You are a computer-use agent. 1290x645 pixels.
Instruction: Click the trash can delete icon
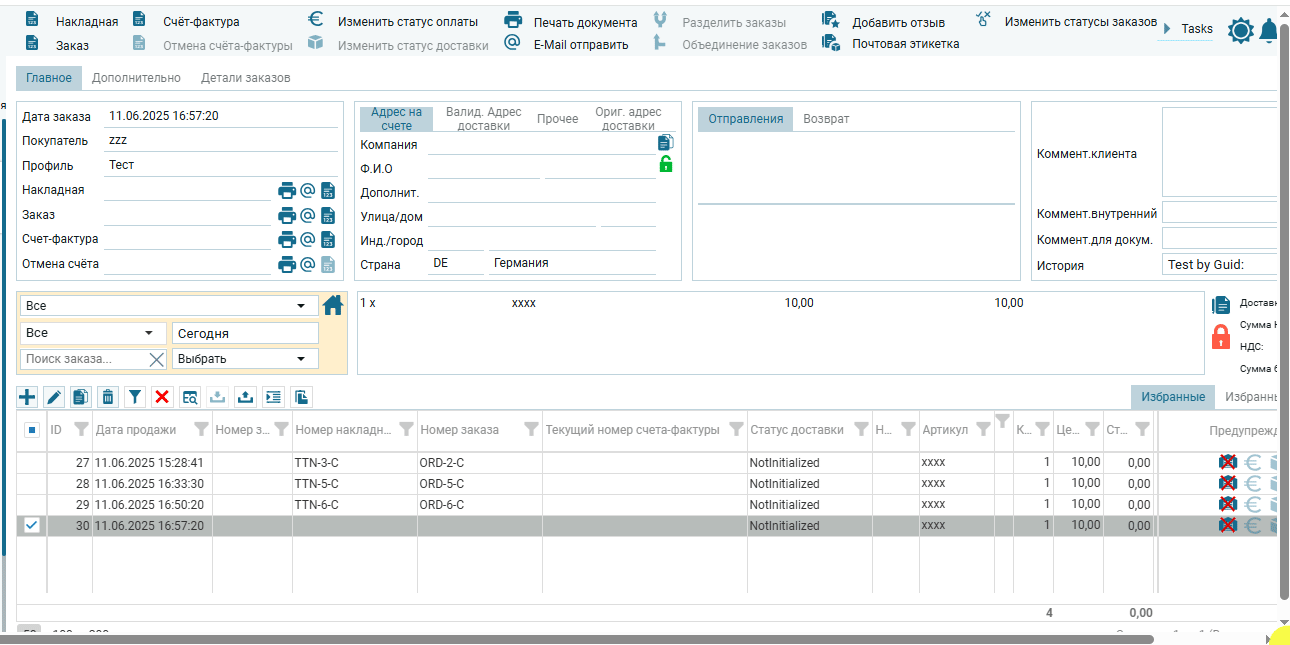tap(108, 397)
